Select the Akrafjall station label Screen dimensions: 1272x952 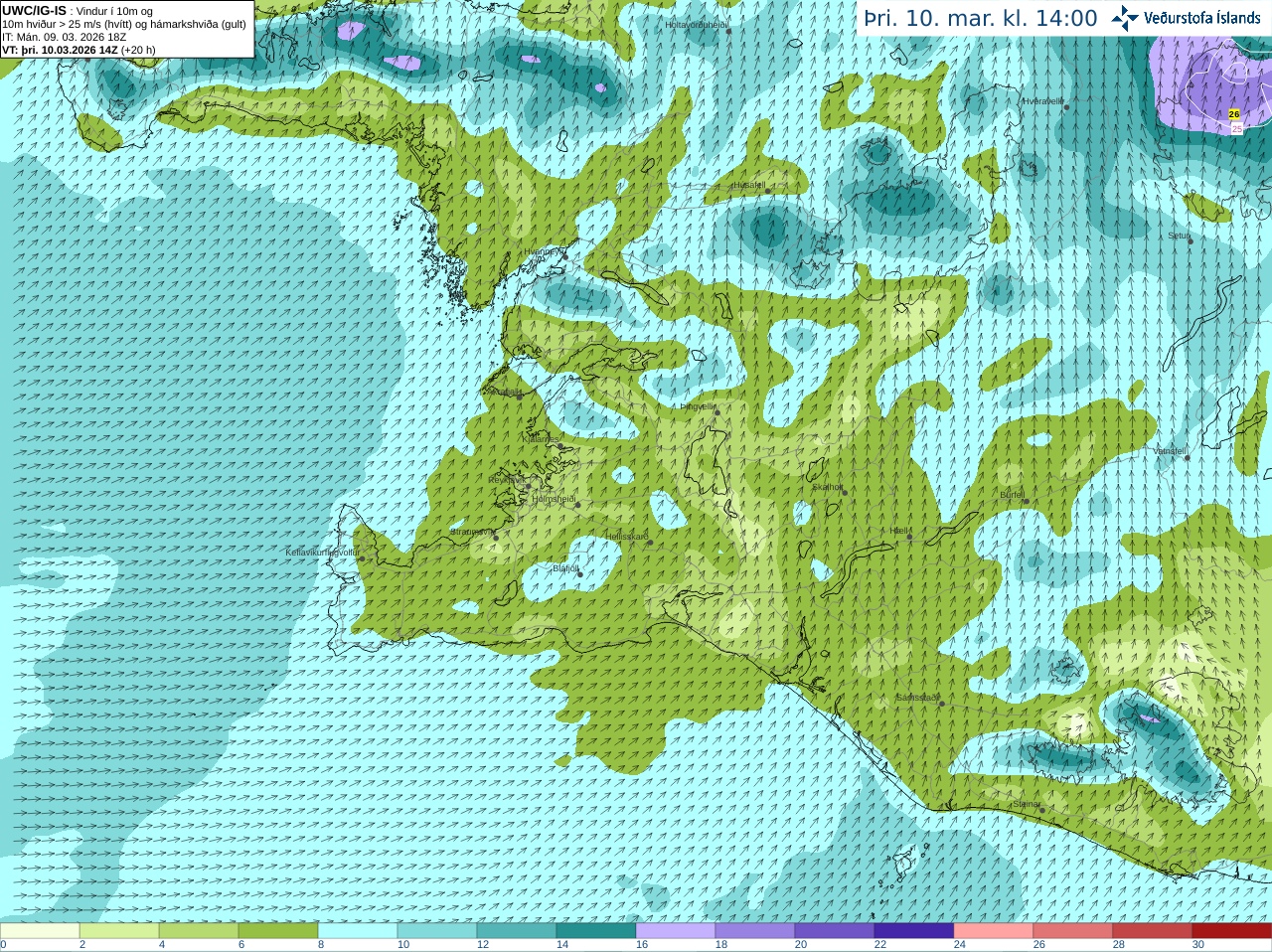(x=503, y=393)
